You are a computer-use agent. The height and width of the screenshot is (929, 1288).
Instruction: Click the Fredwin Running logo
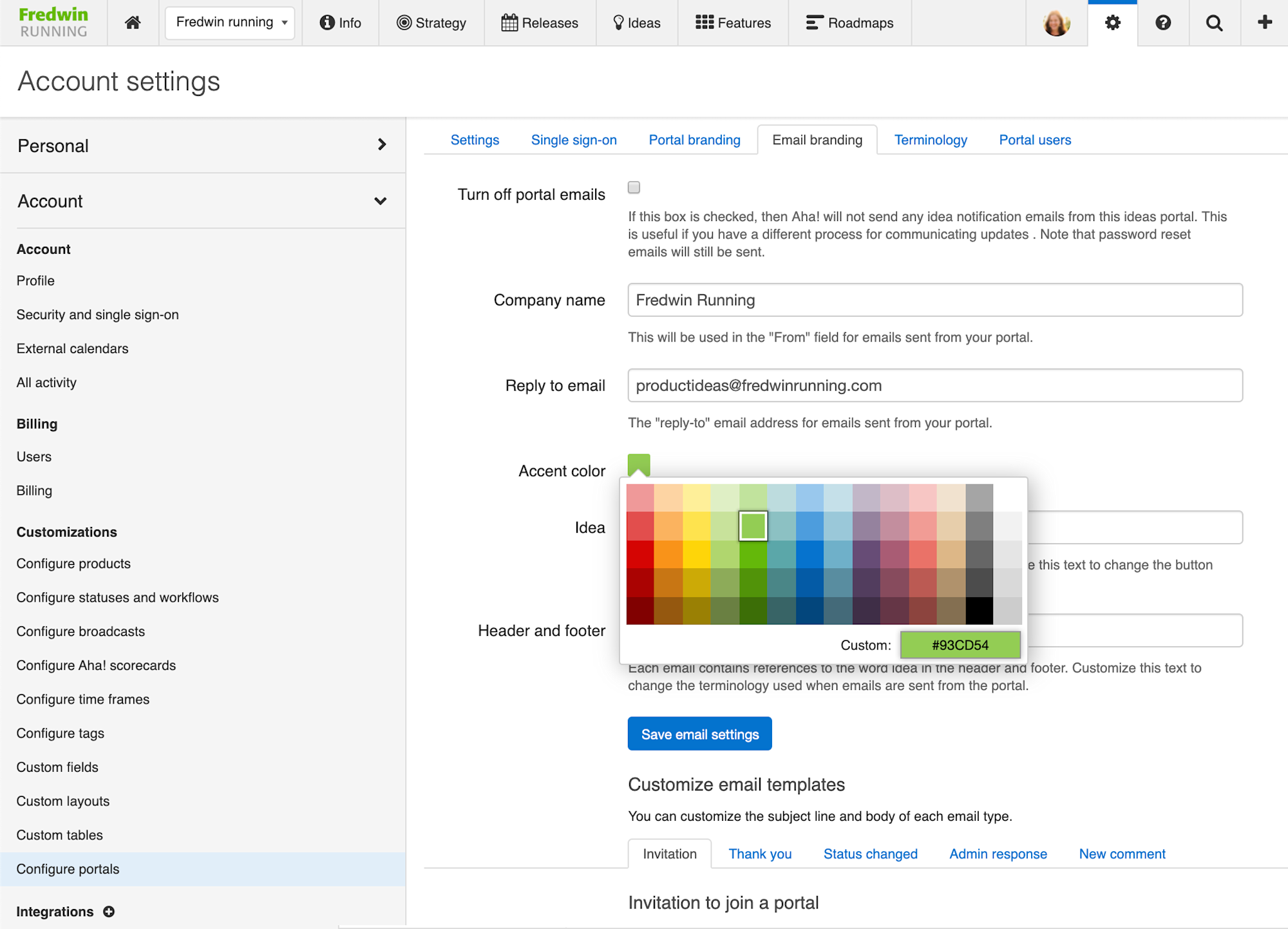(x=53, y=23)
